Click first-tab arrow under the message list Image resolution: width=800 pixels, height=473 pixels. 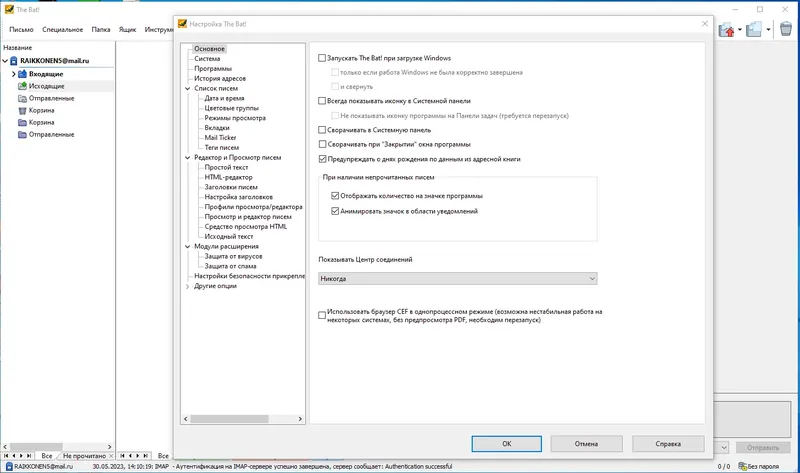122,456
